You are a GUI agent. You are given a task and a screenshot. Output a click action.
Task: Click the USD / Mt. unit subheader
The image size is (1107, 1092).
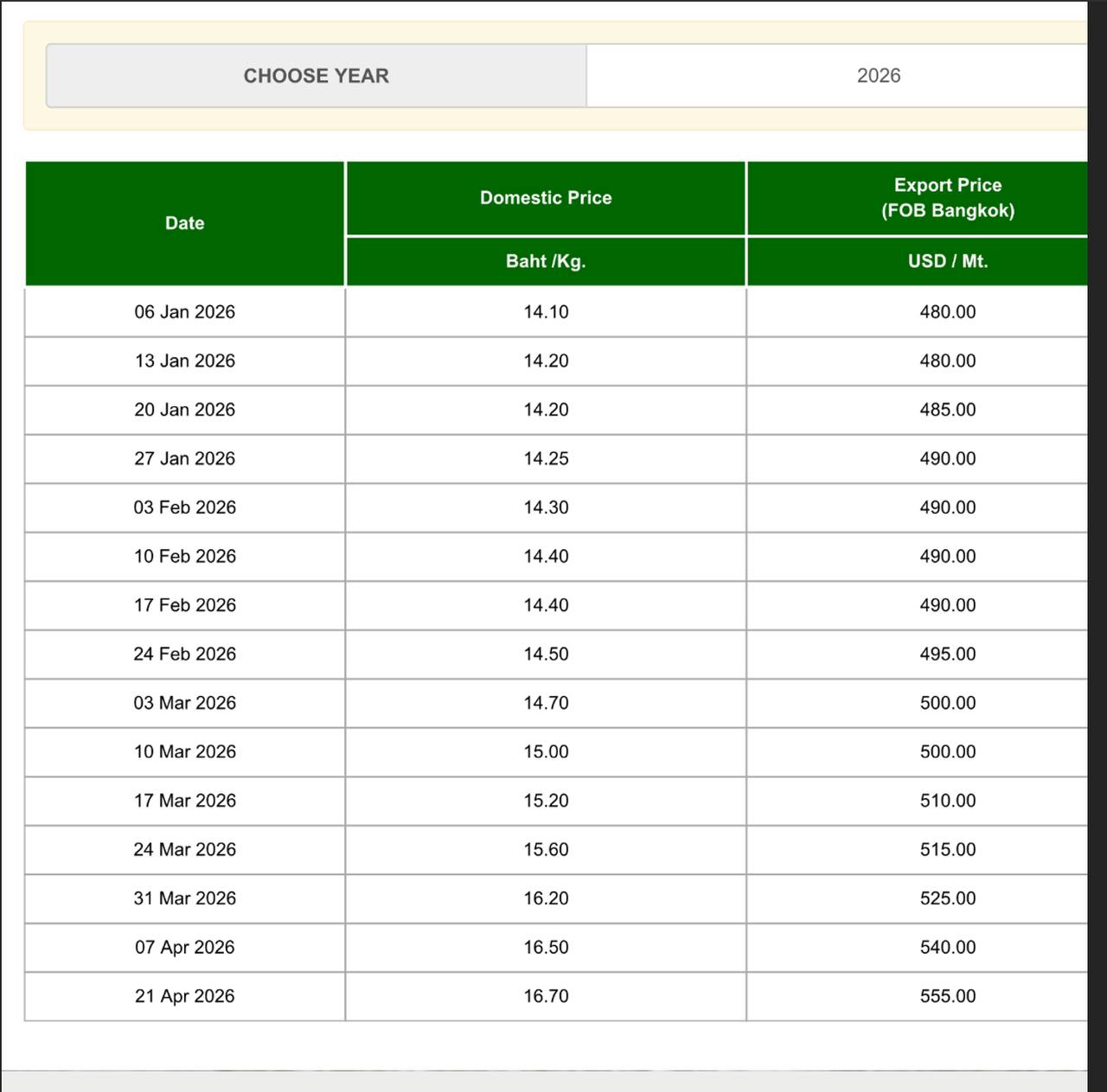tap(947, 261)
